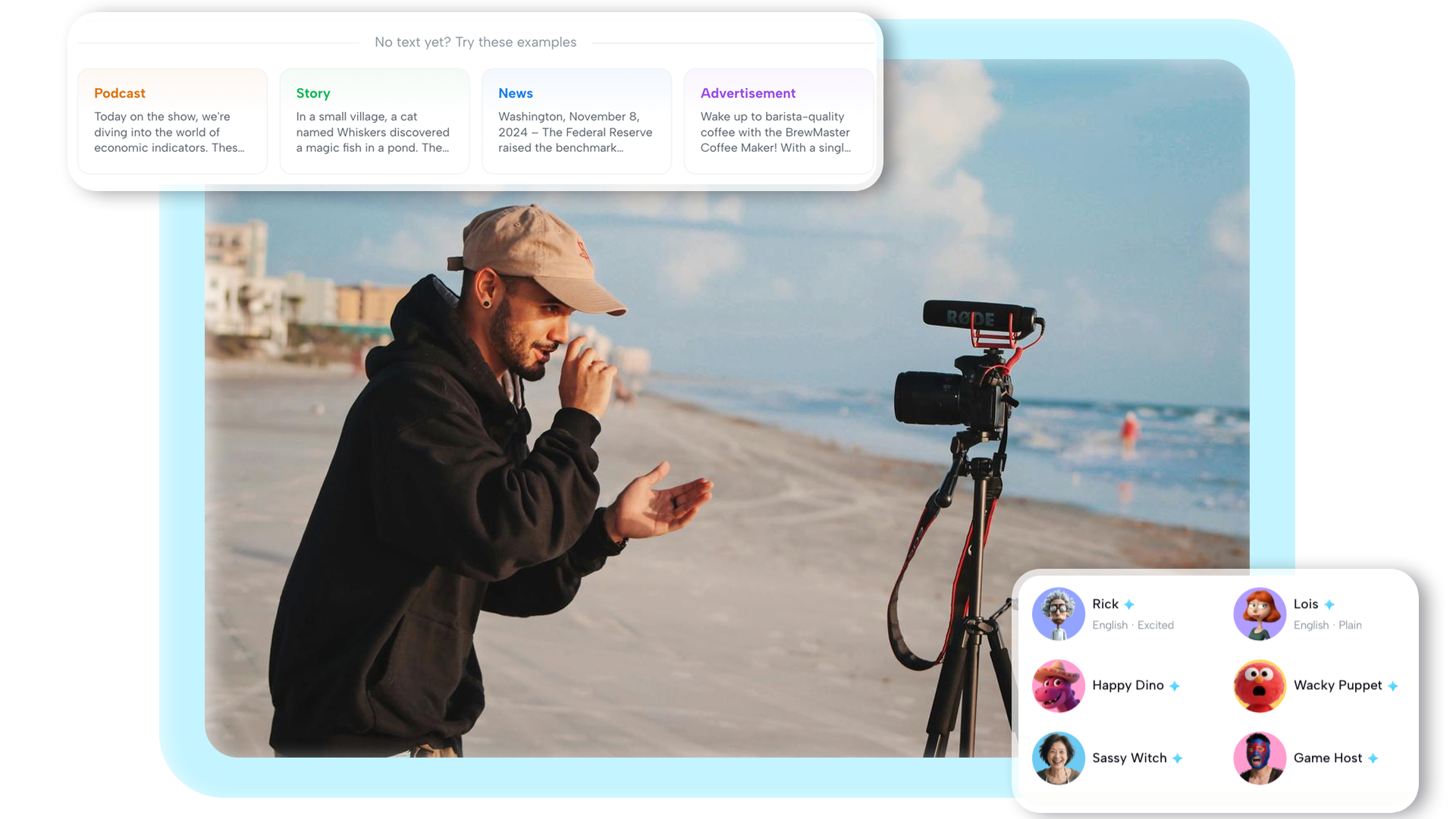The height and width of the screenshot is (819, 1456).
Task: Click the Wacky Puppet avatar icon
Action: click(x=1260, y=686)
